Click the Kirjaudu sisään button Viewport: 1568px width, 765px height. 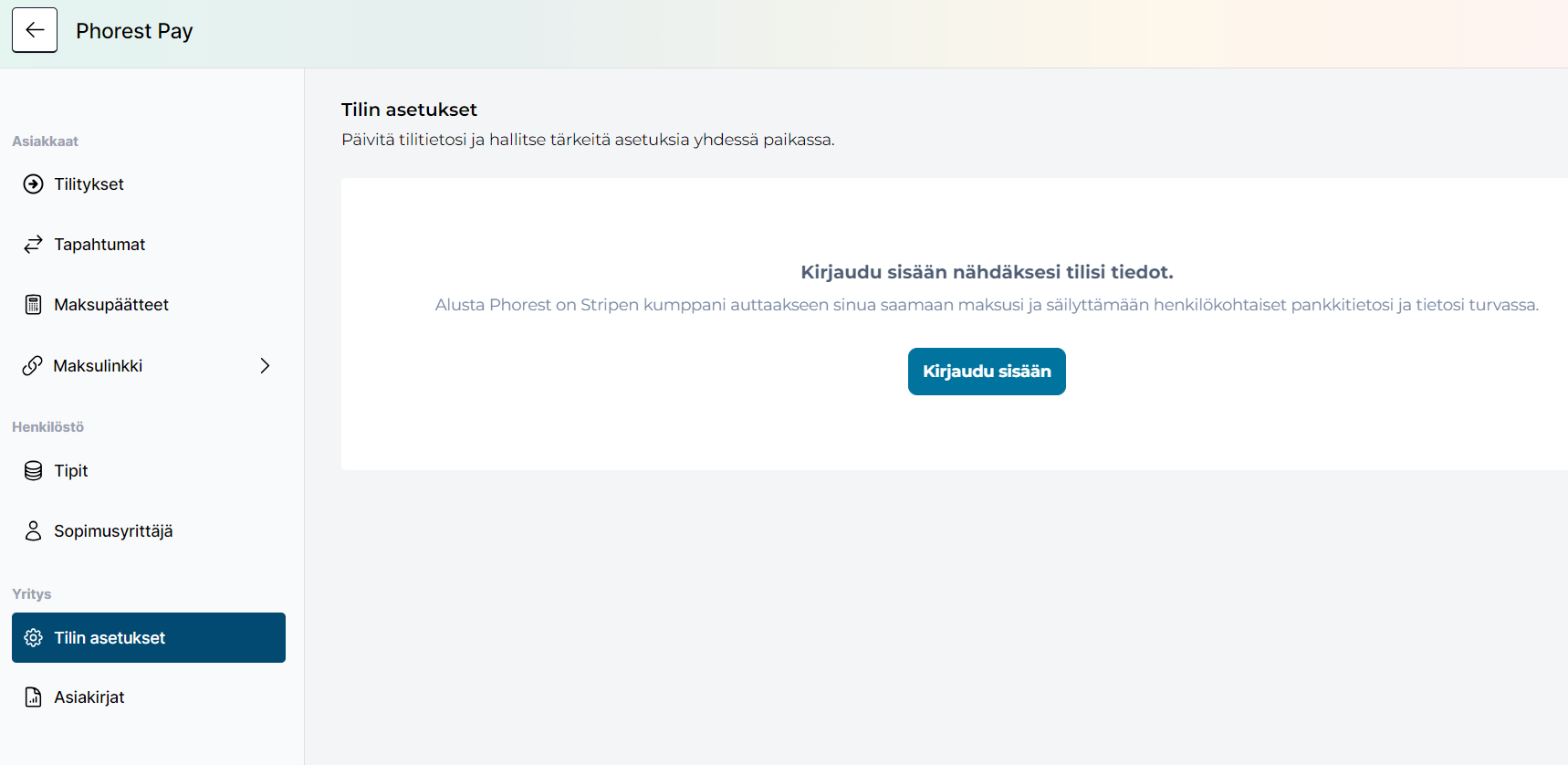(x=987, y=372)
